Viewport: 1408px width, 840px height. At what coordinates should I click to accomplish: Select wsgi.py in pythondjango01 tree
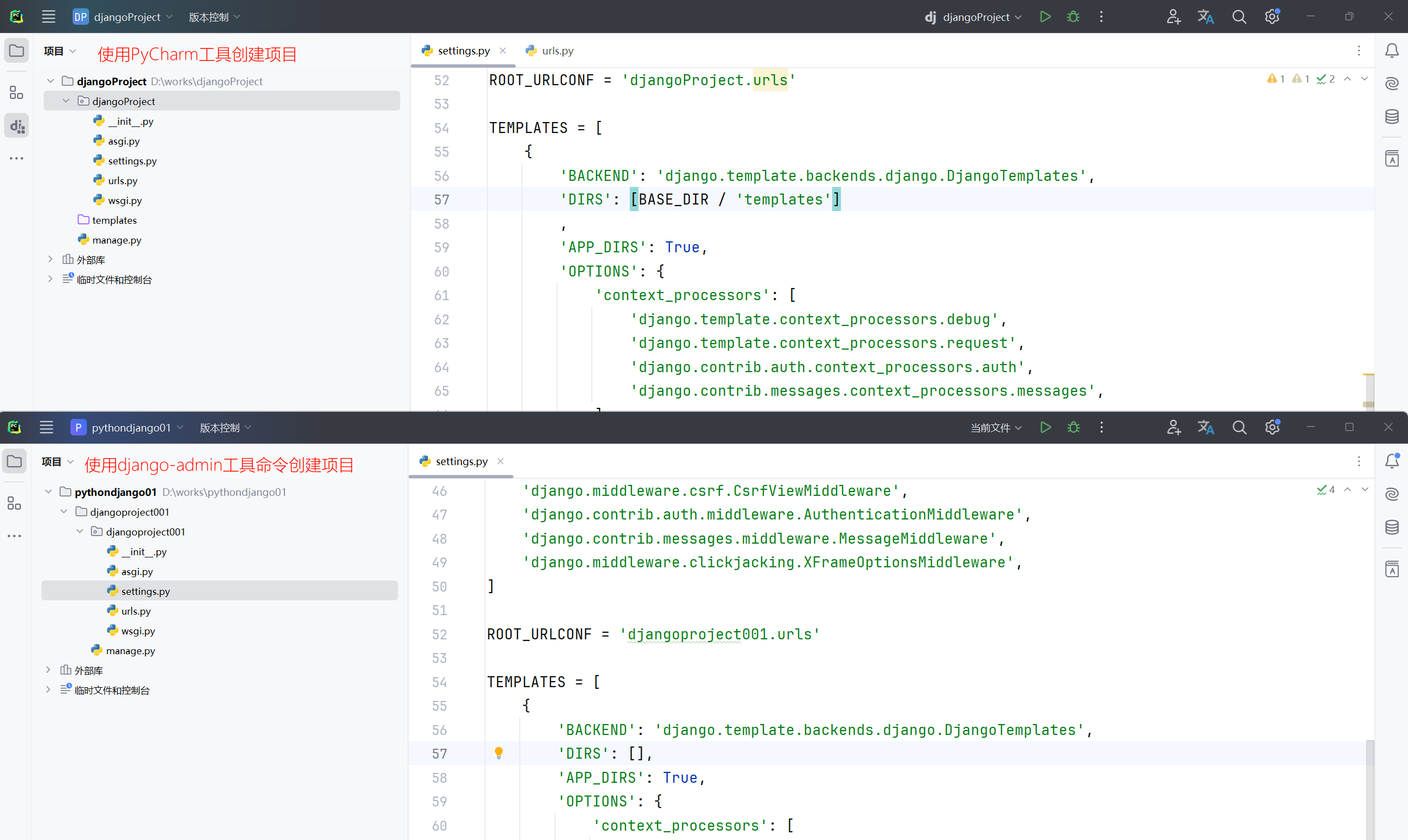(131, 630)
